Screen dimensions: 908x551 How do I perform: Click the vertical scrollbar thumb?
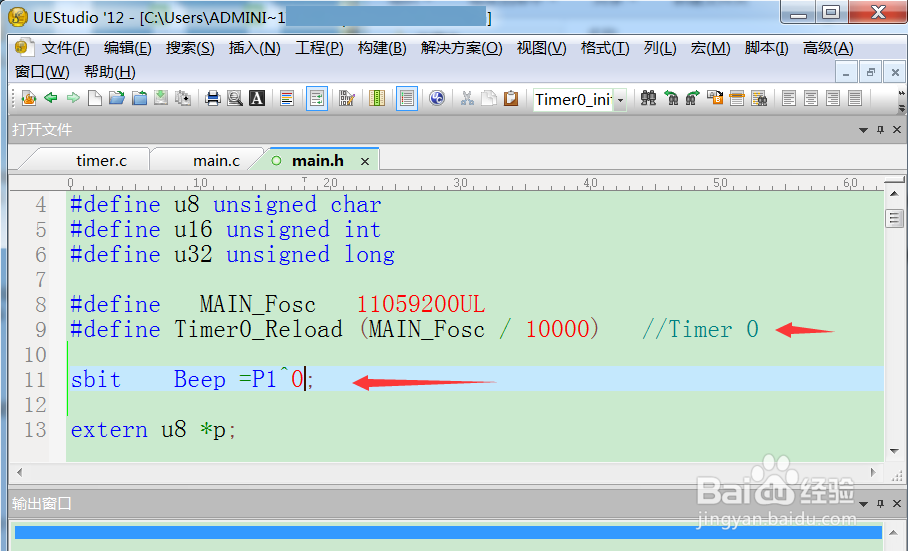pos(894,219)
